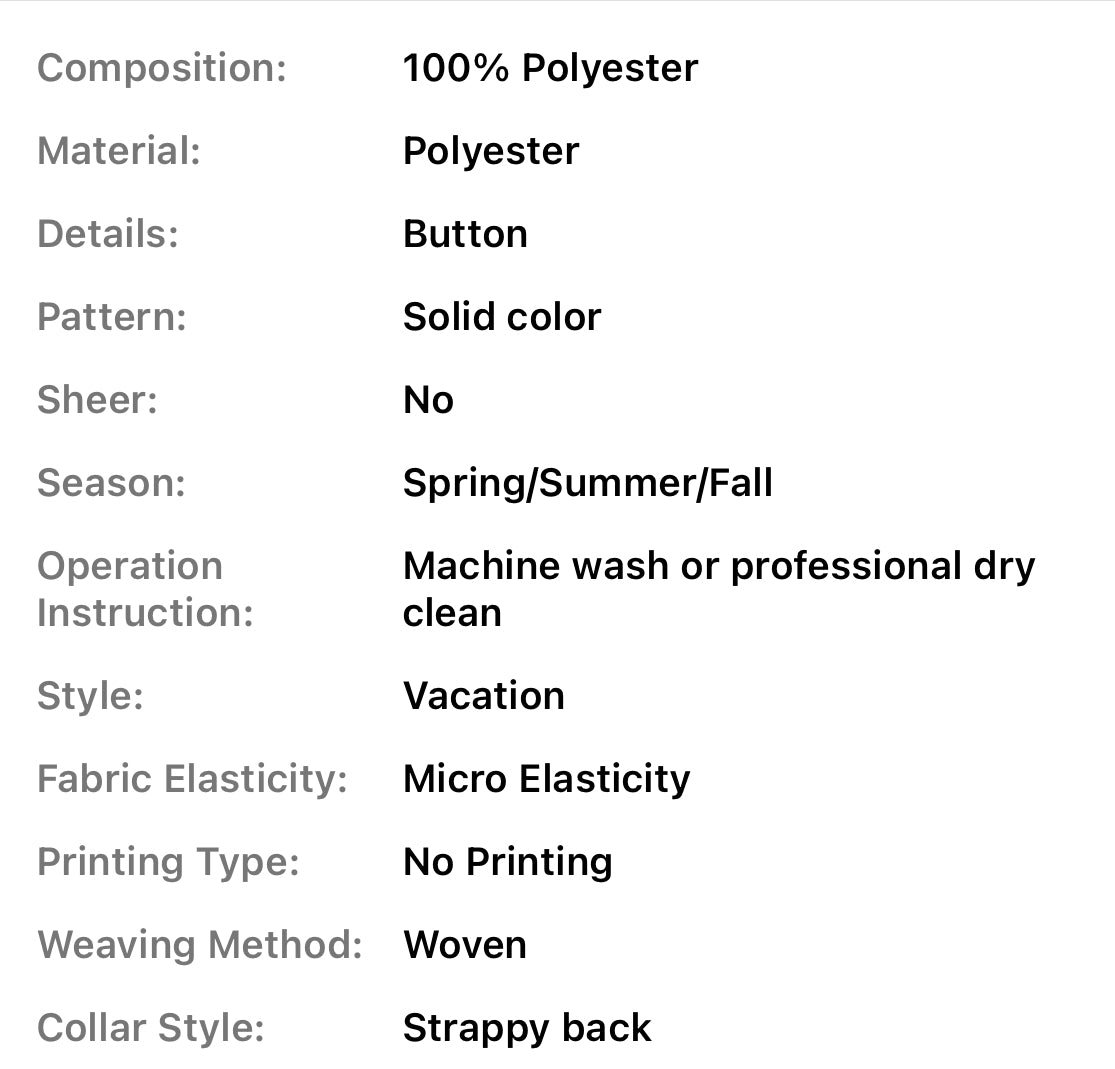Screen dimensions: 1115x1069
Task: Click the Weaving Method label
Action: tap(200, 945)
